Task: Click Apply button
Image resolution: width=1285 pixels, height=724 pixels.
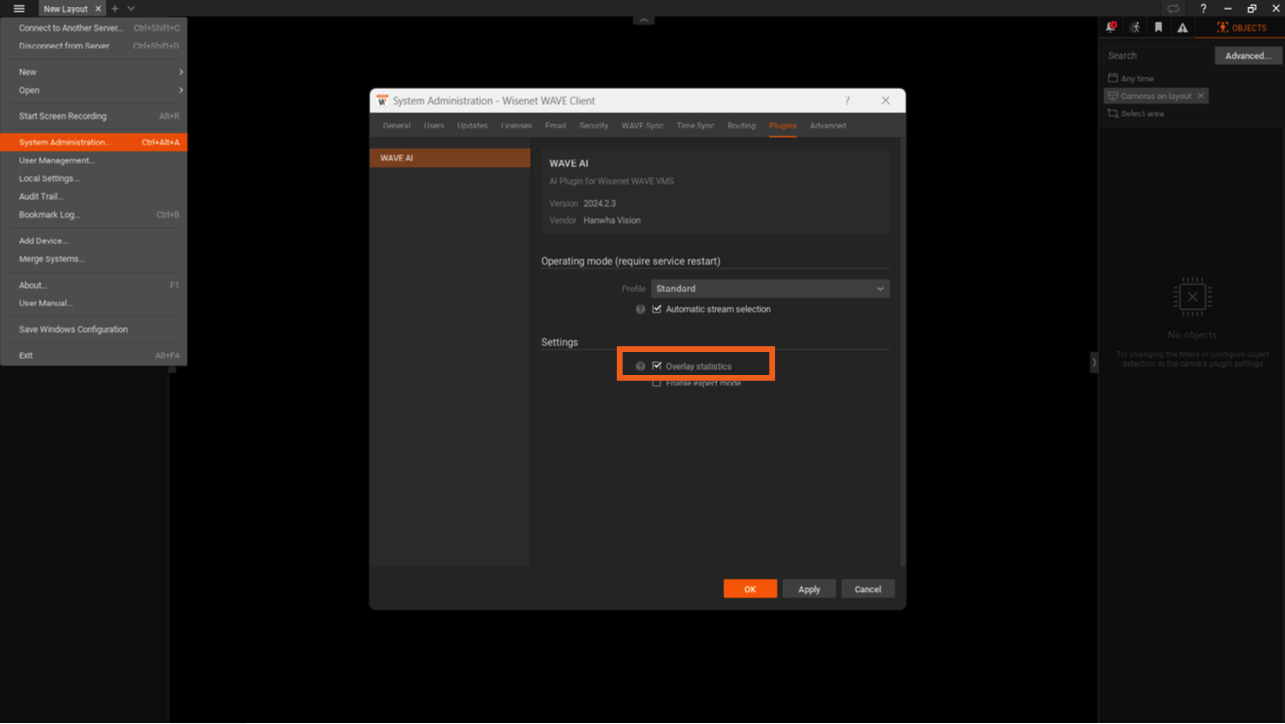Action: click(809, 589)
